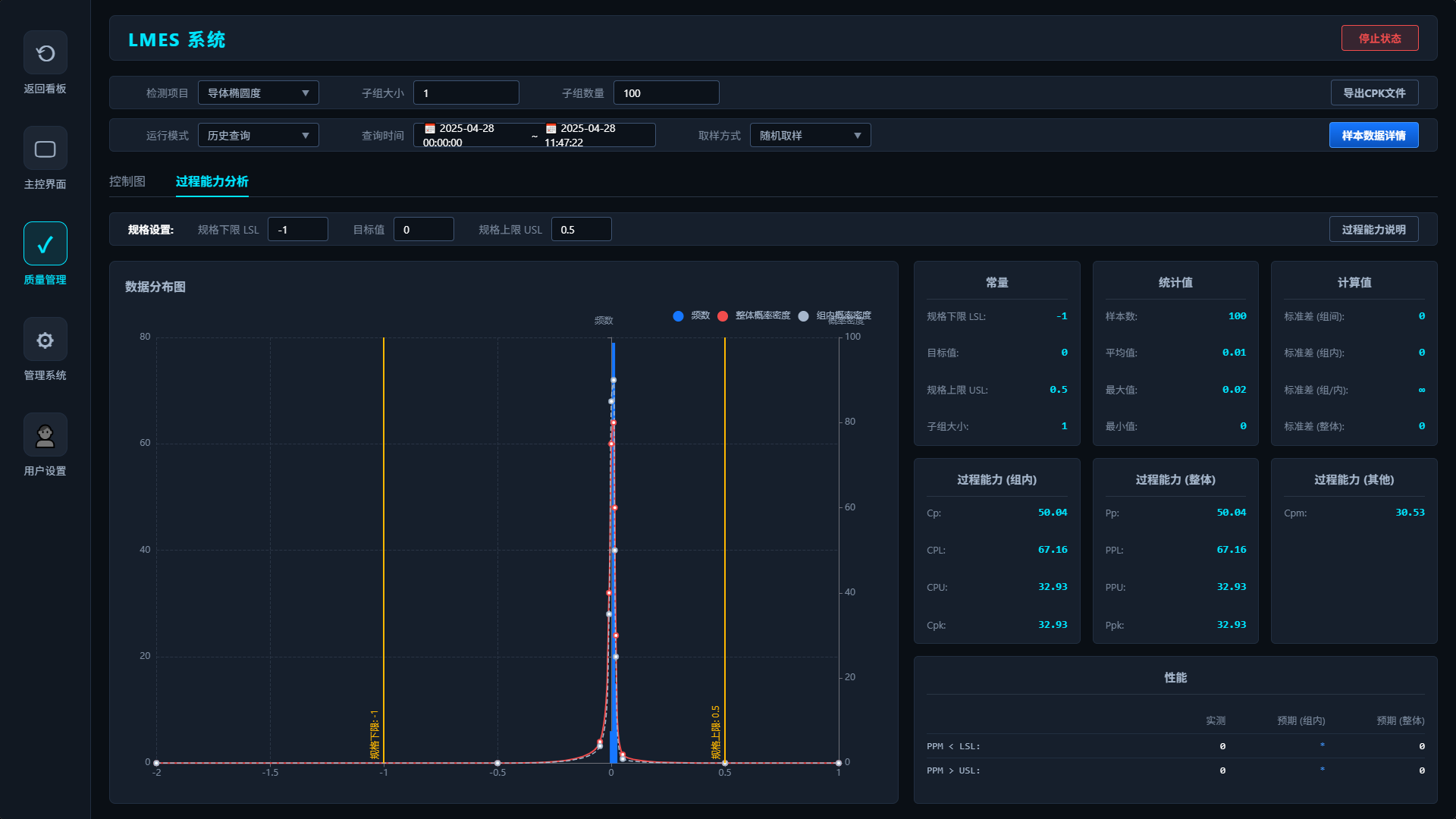Image resolution: width=1456 pixels, height=819 pixels.
Task: Click the PPM > USL: row label
Action: [x=953, y=770]
